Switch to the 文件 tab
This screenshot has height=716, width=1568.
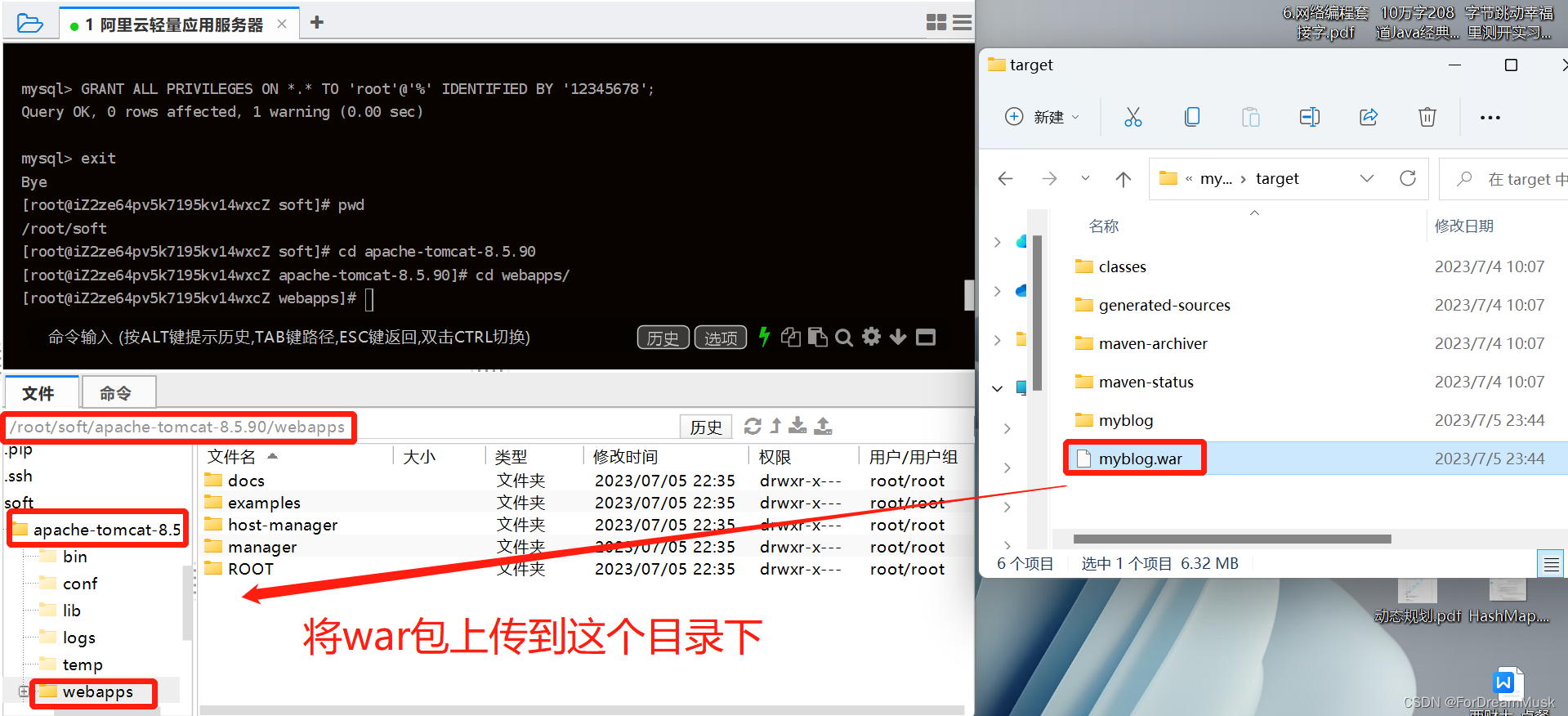39,393
